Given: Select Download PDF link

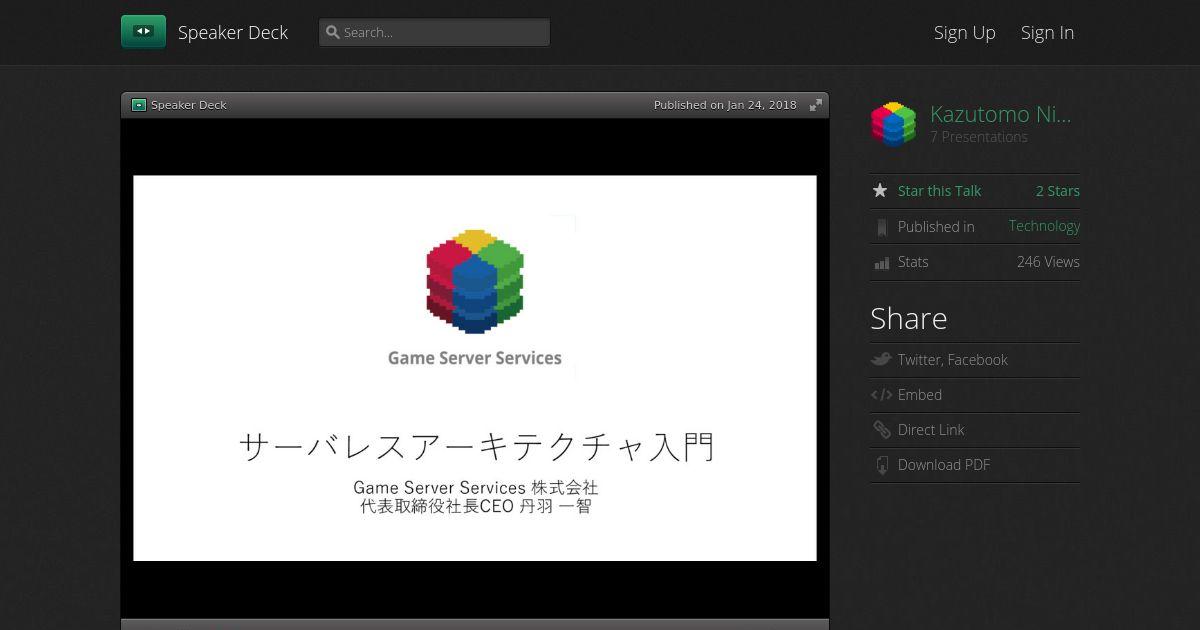Looking at the screenshot, I should 943,465.
